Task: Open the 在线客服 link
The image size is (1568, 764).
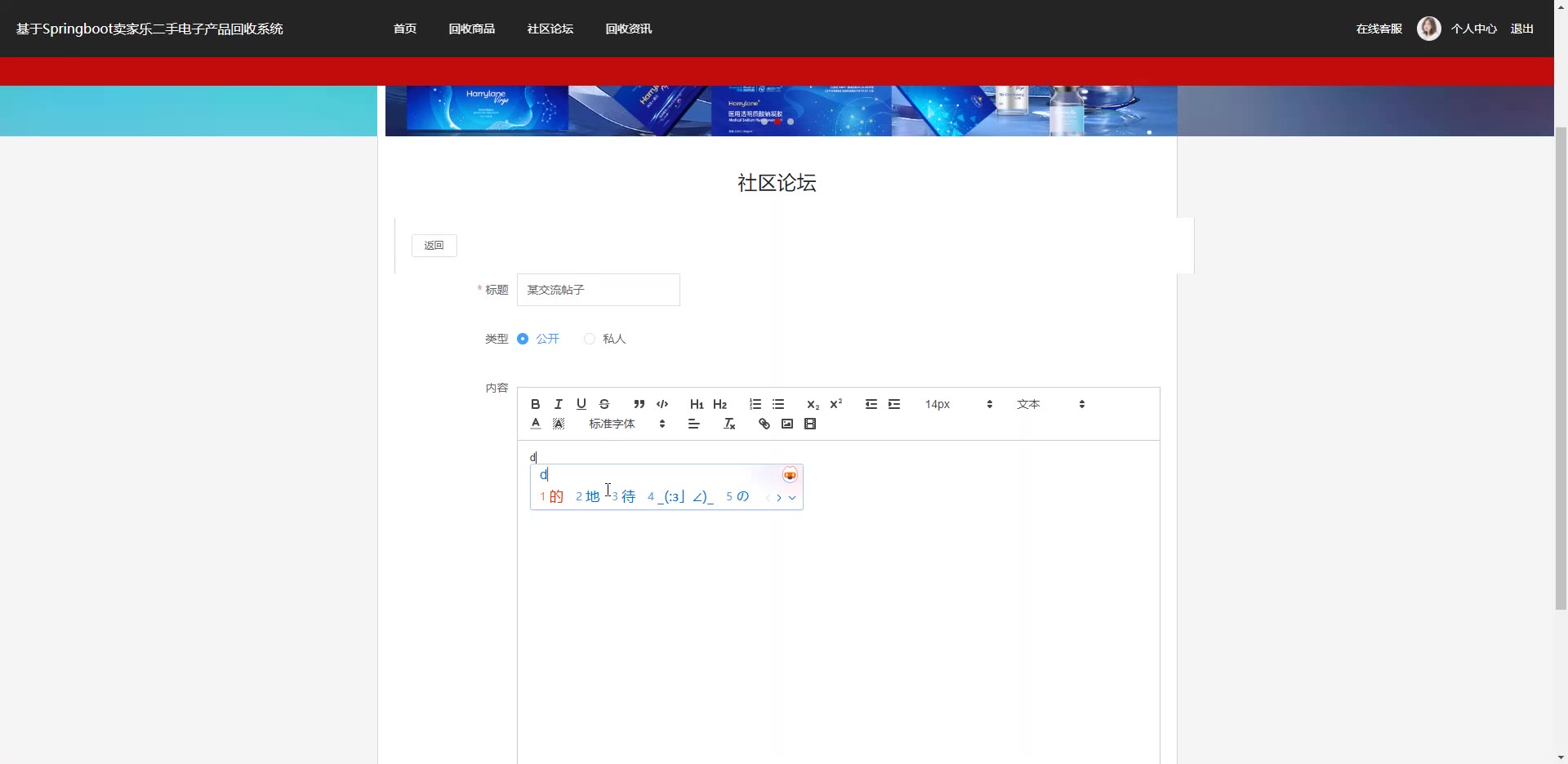Action: tap(1379, 29)
